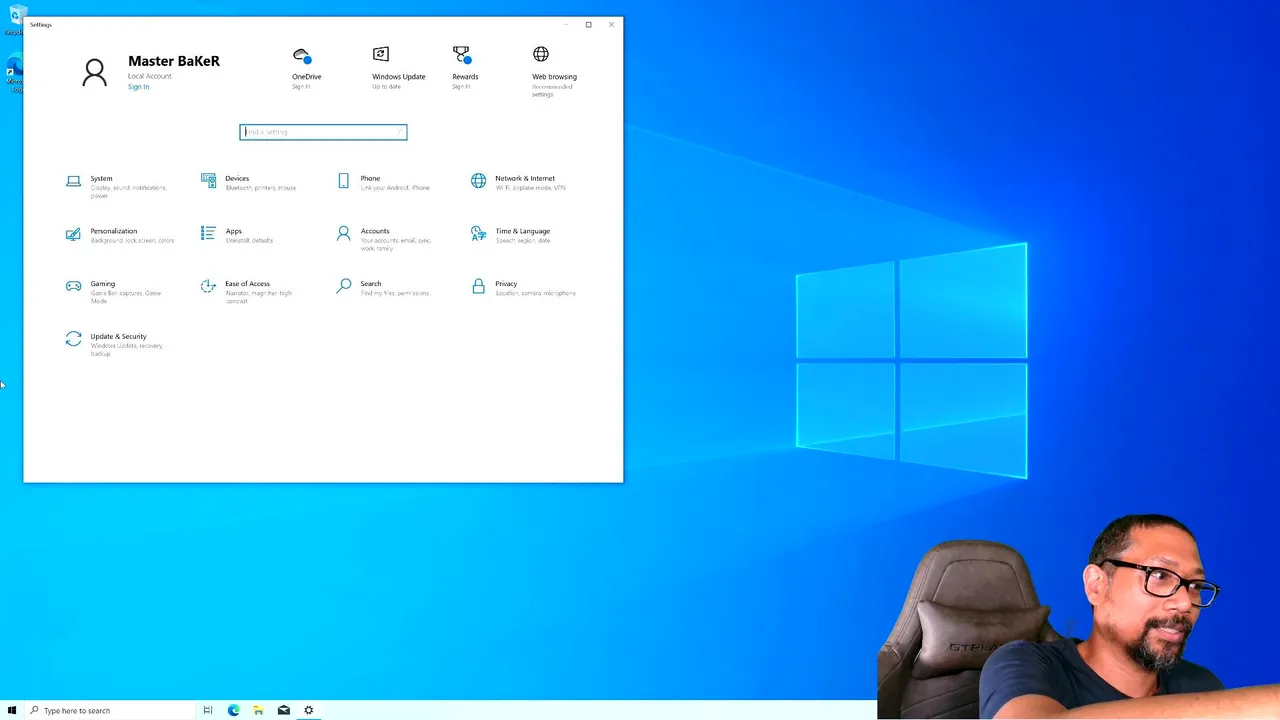
Task: Open the Apps settings category
Action: [x=238, y=235]
